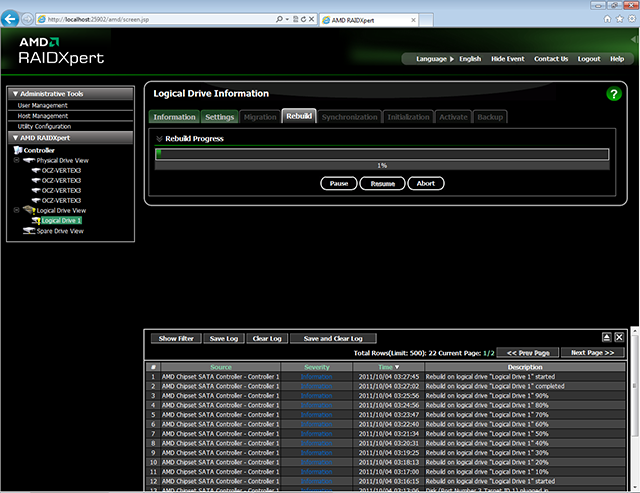The height and width of the screenshot is (493, 640).
Task: Click the Resume rebuild button
Action: 382,183
